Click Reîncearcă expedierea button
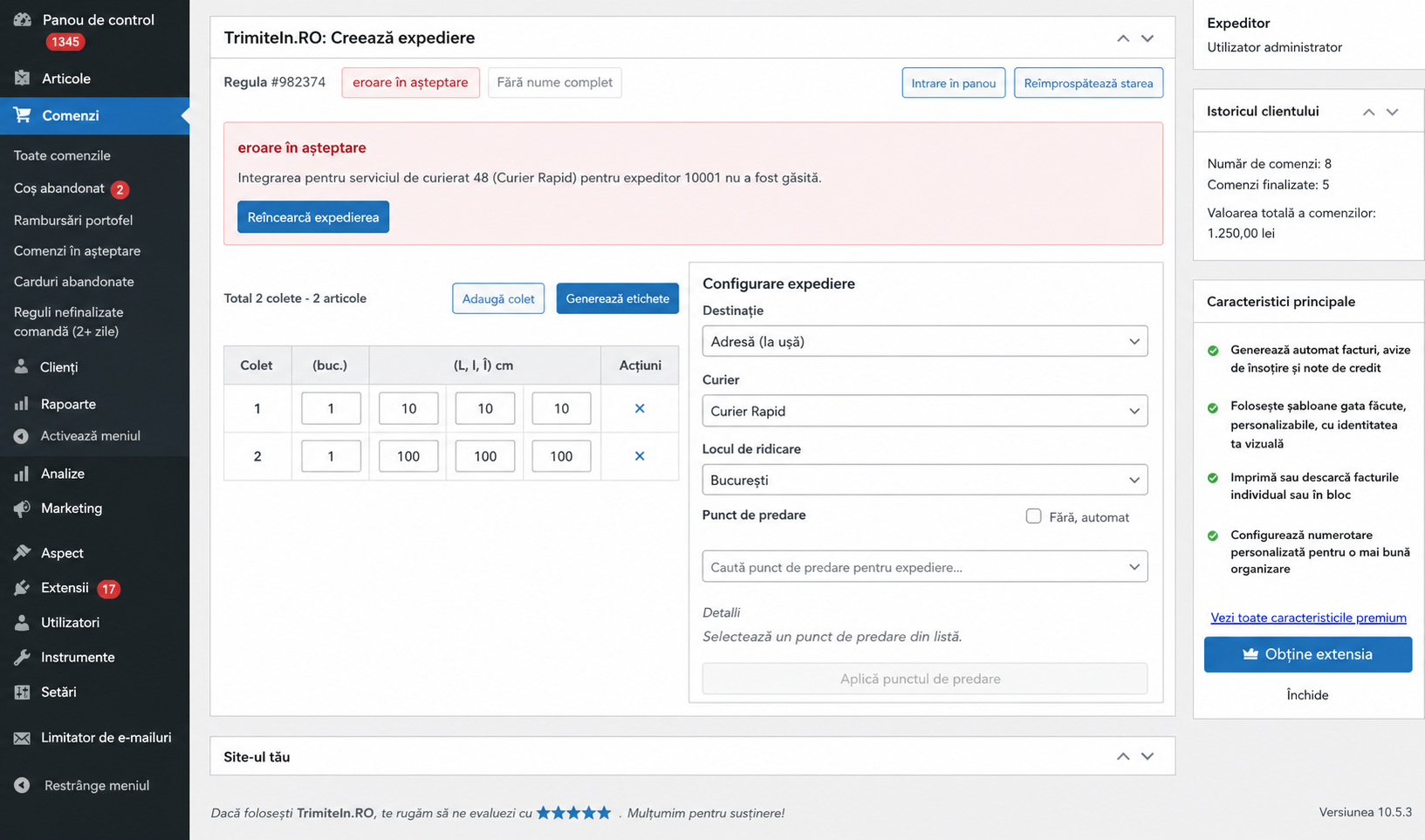This screenshot has height=840, width=1425. [x=313, y=217]
